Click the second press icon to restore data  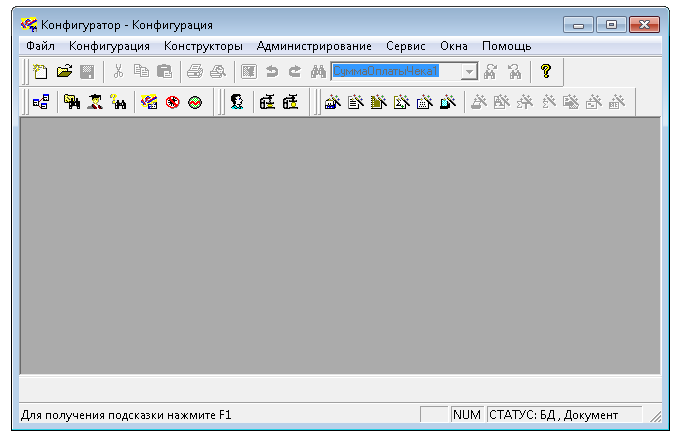point(291,102)
